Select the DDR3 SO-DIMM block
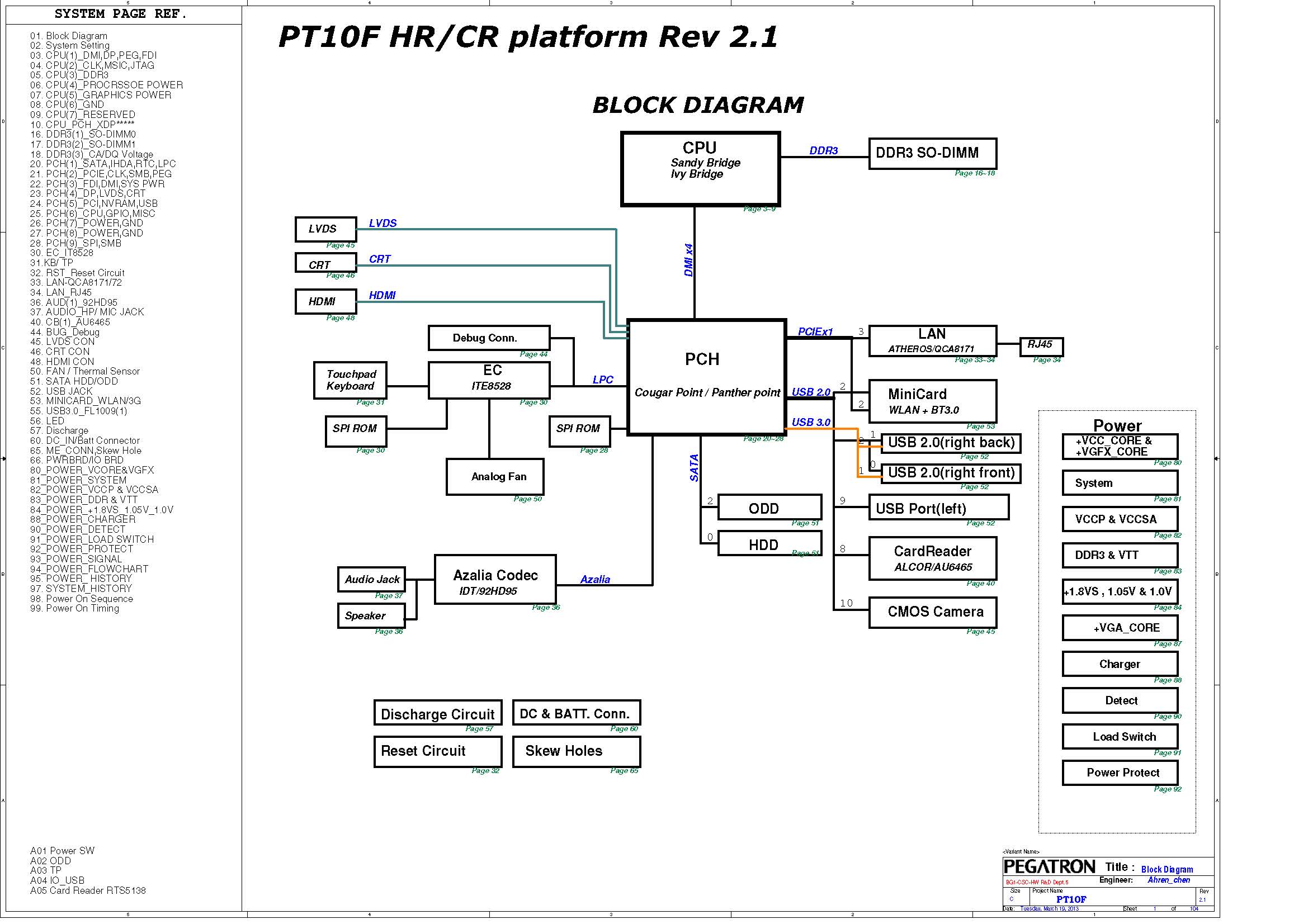Screen dimensions: 1308x924 pyautogui.click(x=932, y=153)
